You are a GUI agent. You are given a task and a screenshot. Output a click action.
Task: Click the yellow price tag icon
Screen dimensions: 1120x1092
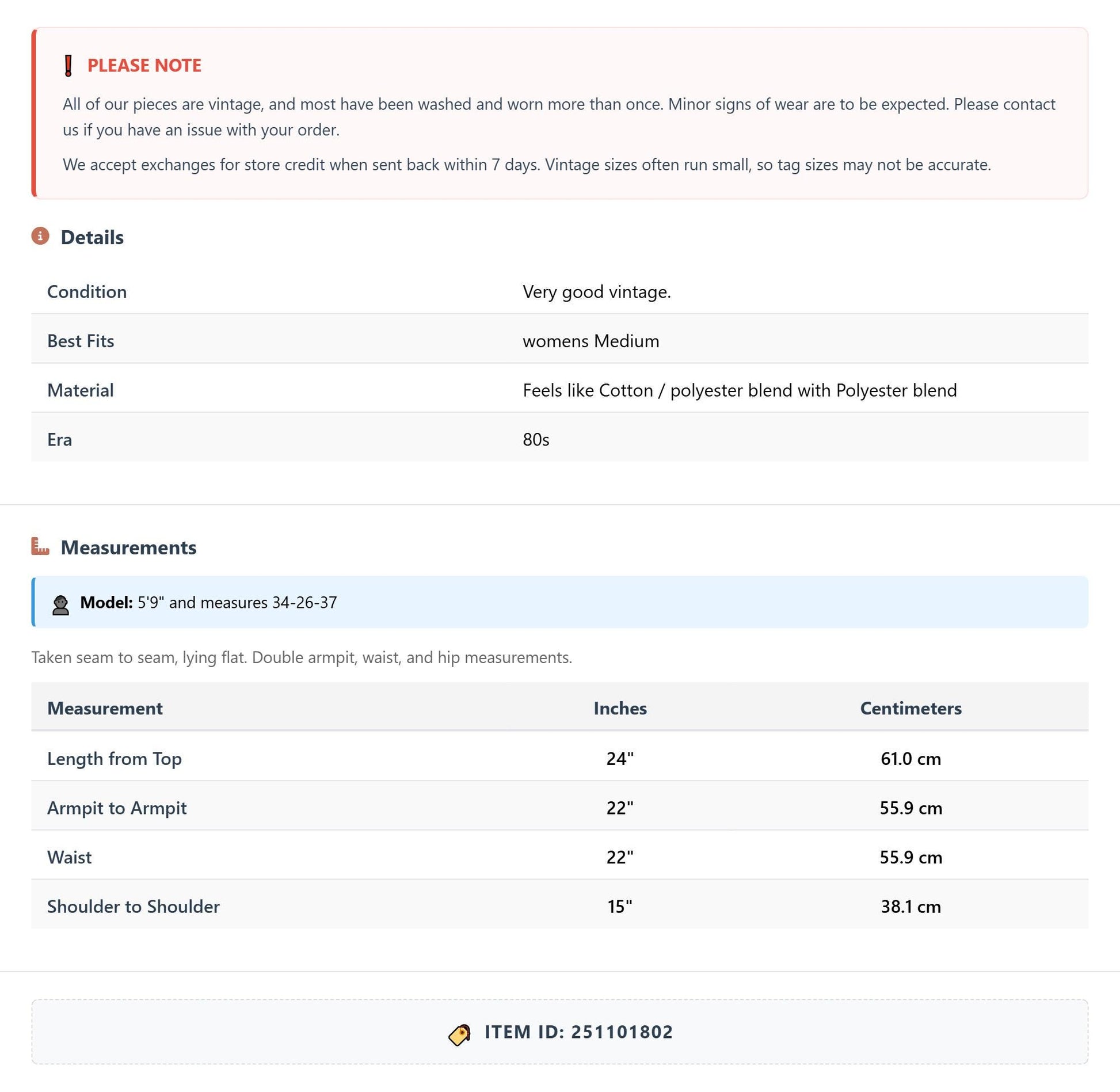459,1035
